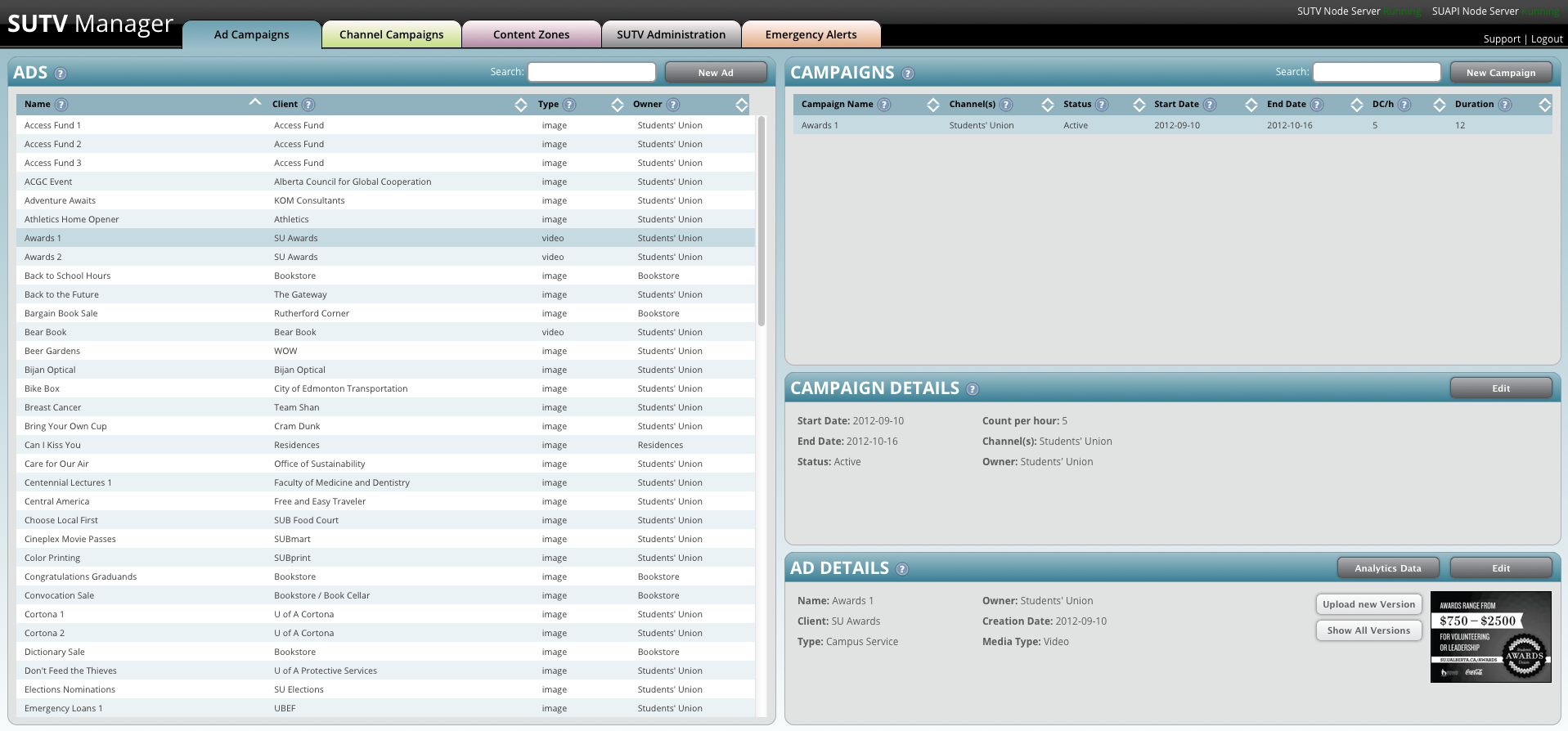Open help icon beside Type column header
Image resolution: width=1568 pixels, height=731 pixels.
[569, 105]
